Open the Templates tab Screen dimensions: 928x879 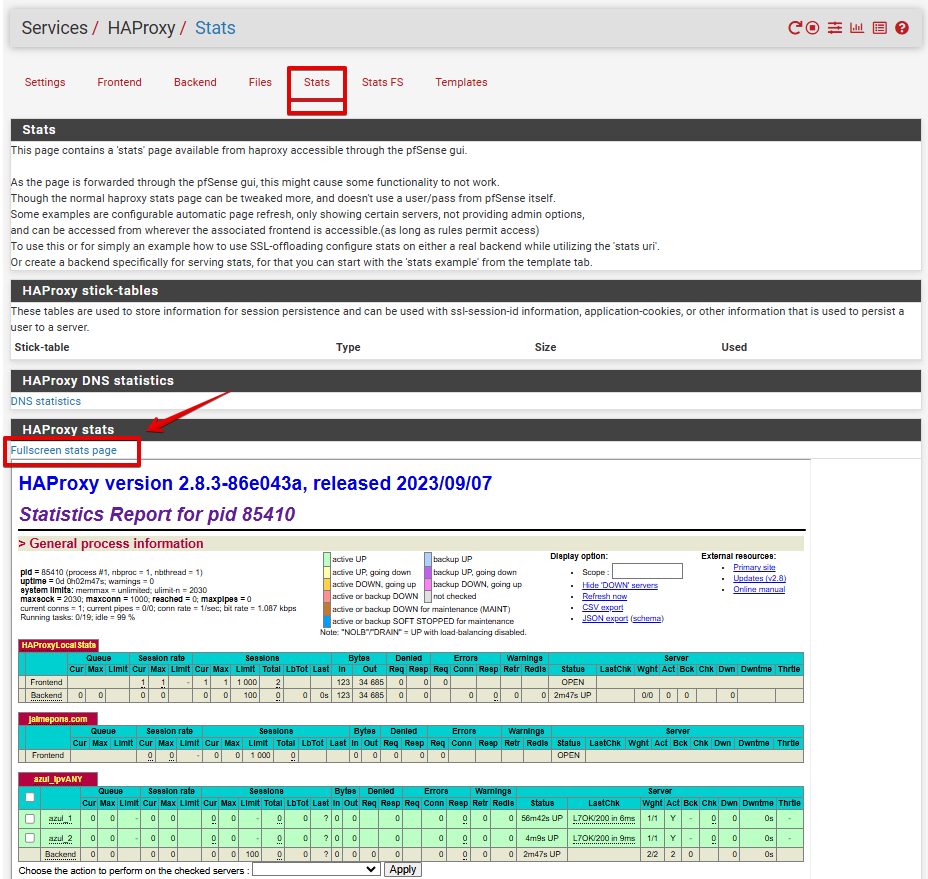coord(461,82)
